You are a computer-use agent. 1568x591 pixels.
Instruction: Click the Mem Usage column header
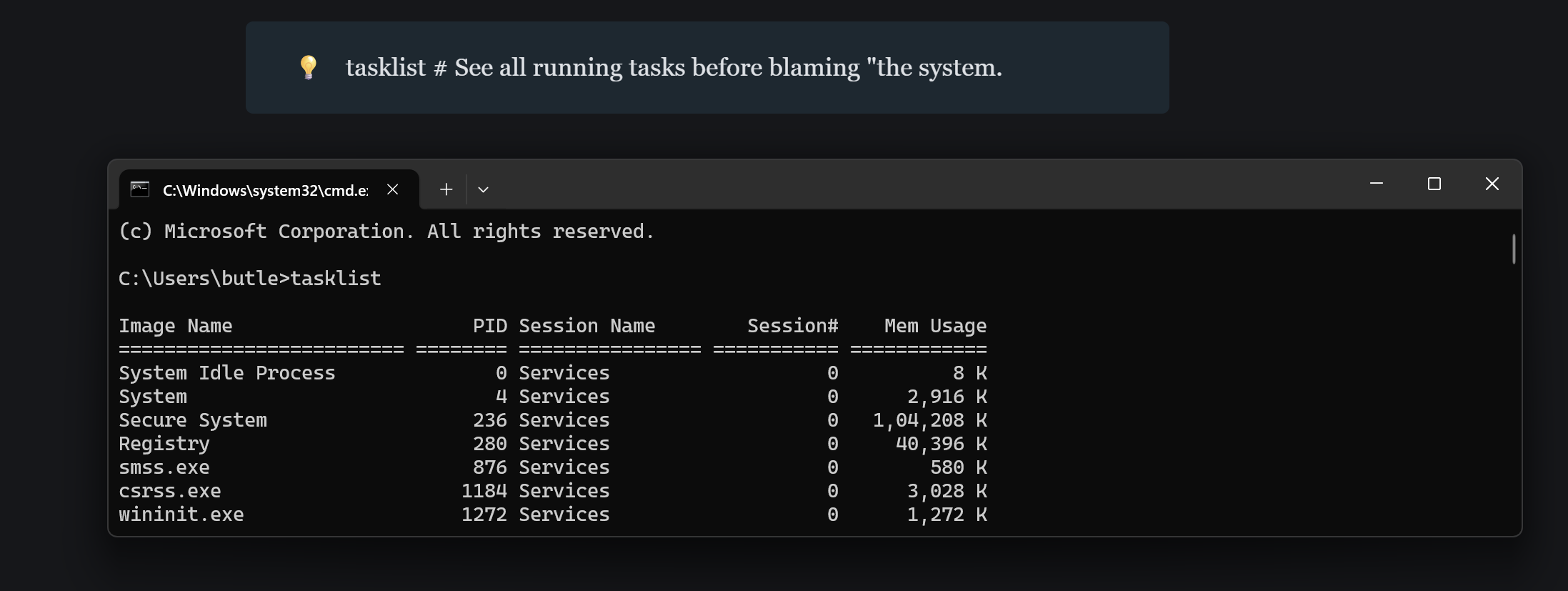(934, 326)
